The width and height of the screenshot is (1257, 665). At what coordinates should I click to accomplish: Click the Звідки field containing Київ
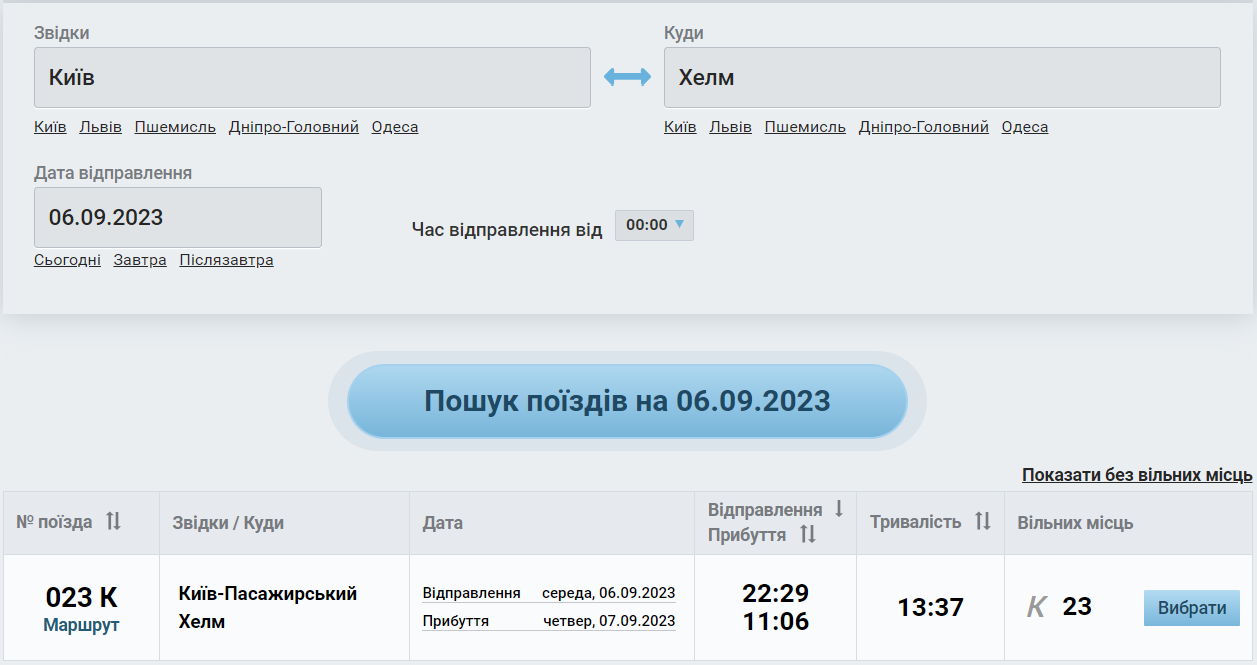click(x=312, y=77)
